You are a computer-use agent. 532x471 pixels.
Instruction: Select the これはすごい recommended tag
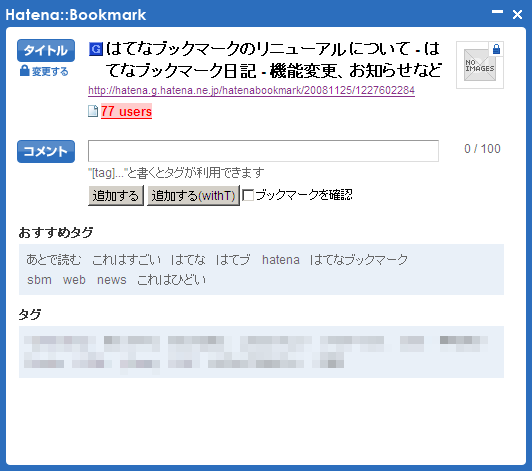126,260
